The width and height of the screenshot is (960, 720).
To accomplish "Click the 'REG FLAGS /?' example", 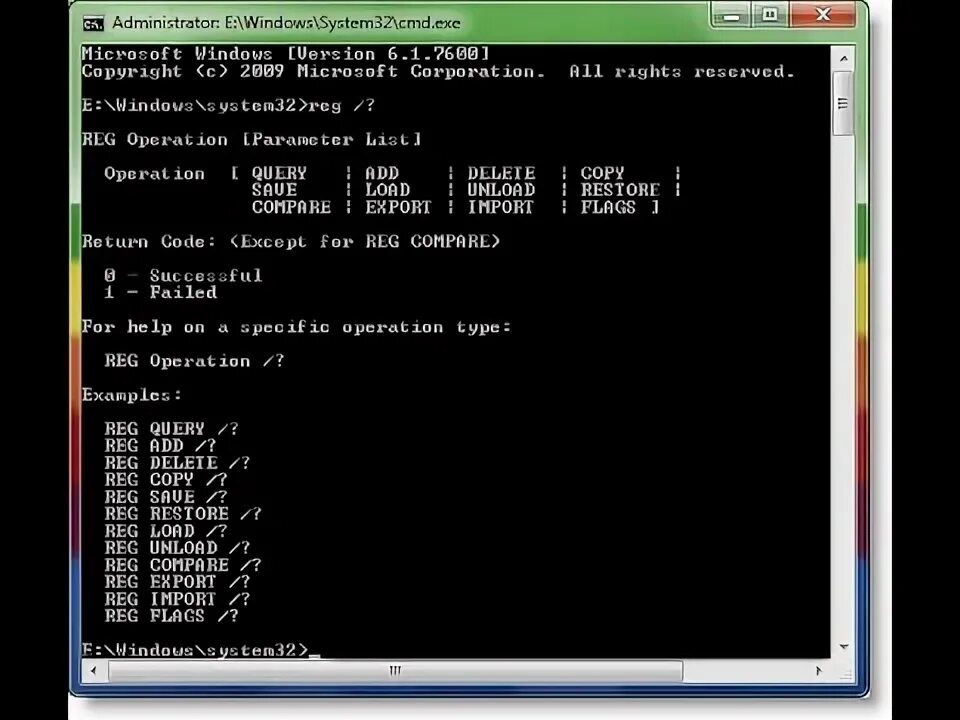I will (x=171, y=616).
